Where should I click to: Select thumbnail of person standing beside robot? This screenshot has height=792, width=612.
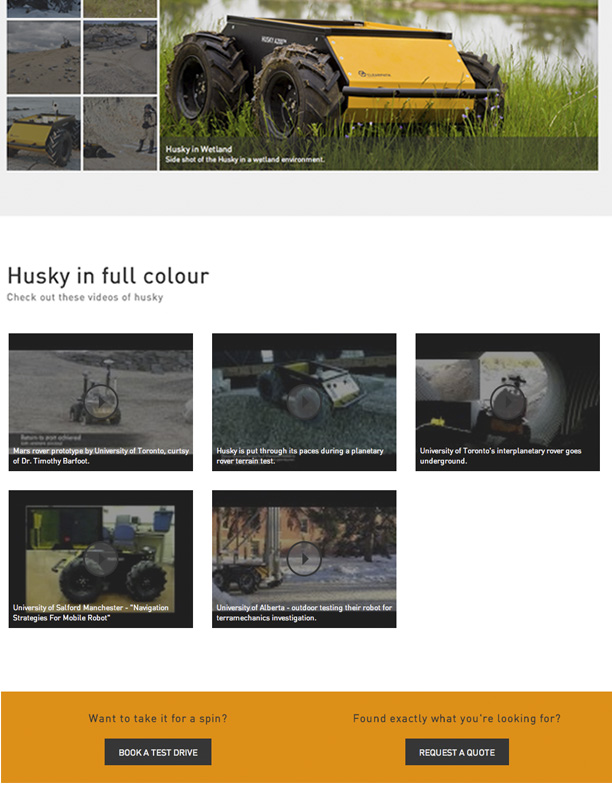pyautogui.click(x=120, y=134)
